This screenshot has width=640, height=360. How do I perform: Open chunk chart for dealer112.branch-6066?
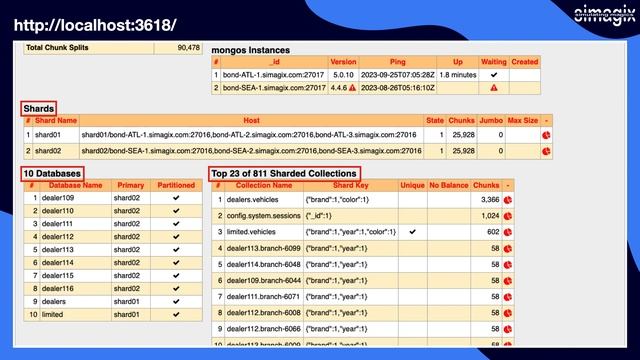[x=508, y=329]
